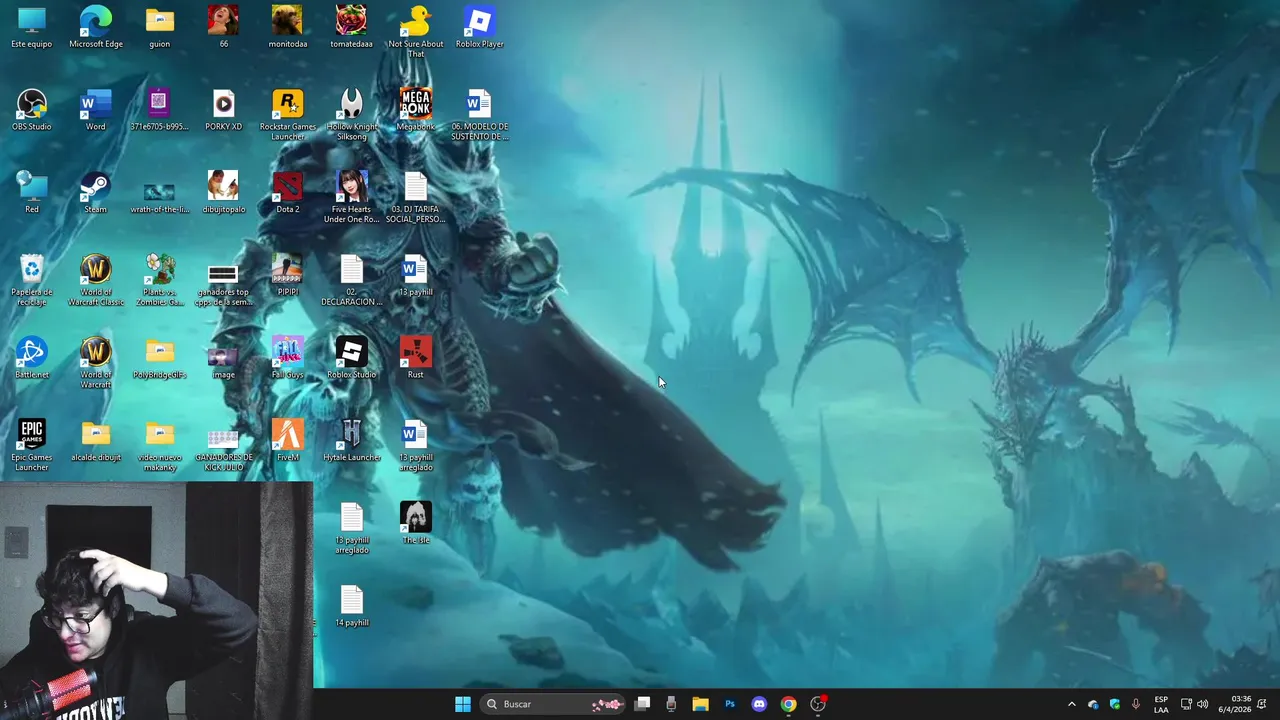Select the 14 payhill text file

[351, 606]
